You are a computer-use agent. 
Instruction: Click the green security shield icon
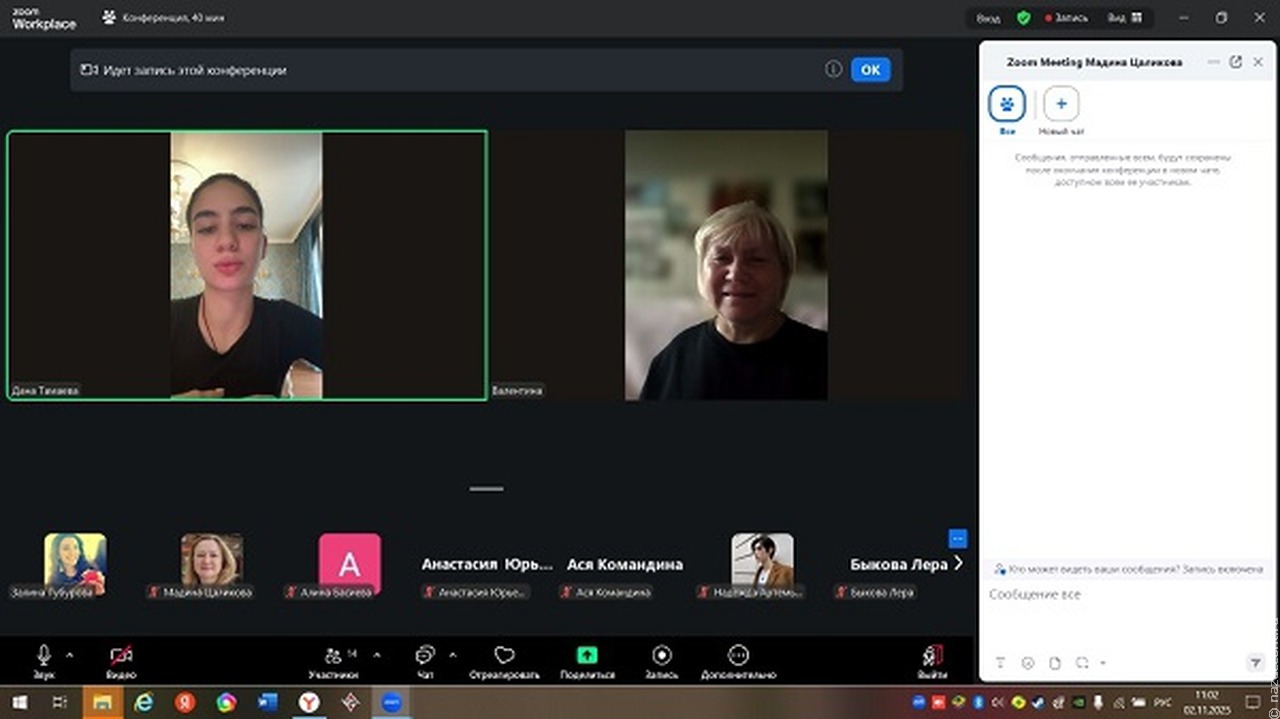1023,18
